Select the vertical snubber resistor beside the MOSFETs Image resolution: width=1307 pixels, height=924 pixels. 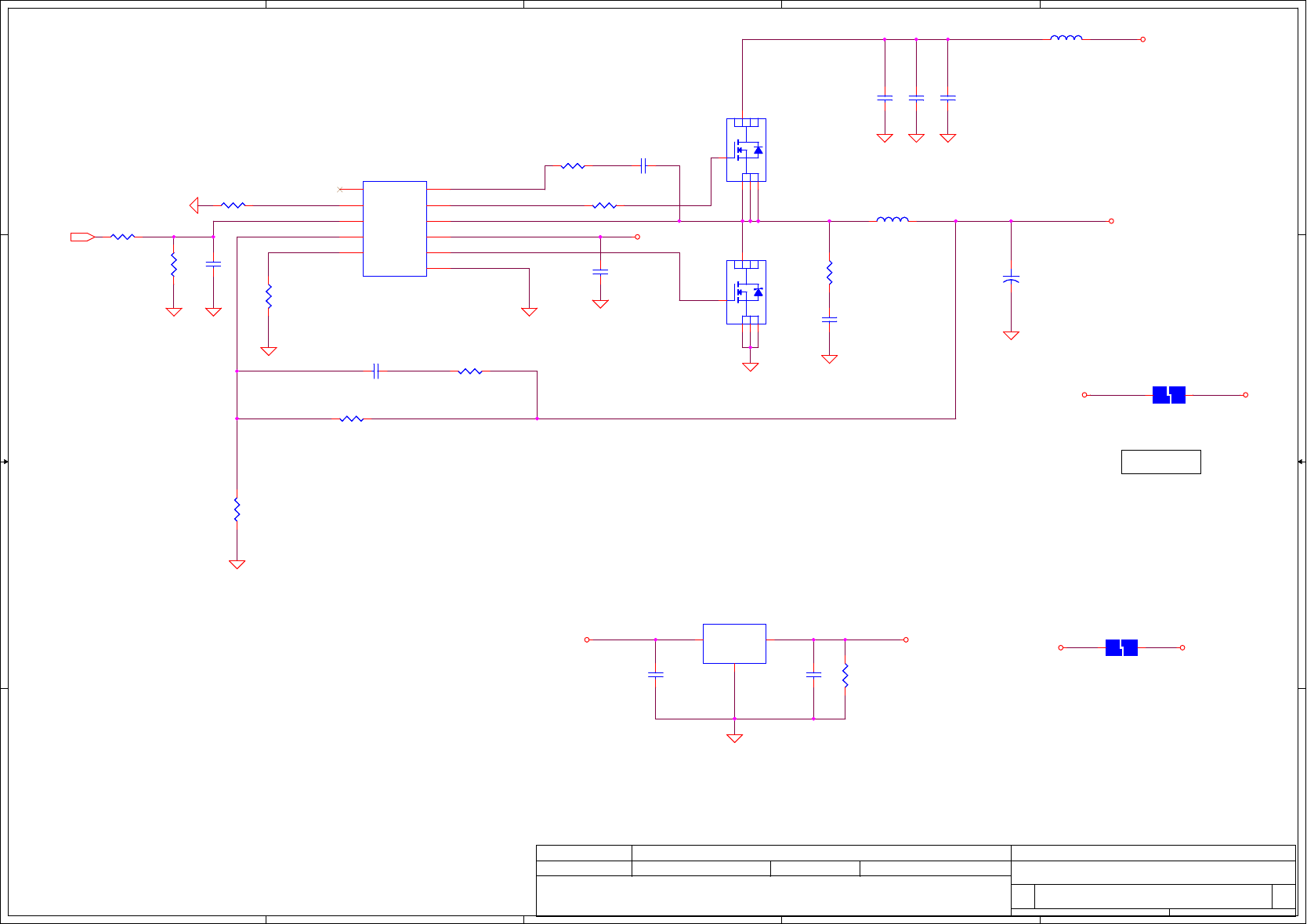click(829, 273)
